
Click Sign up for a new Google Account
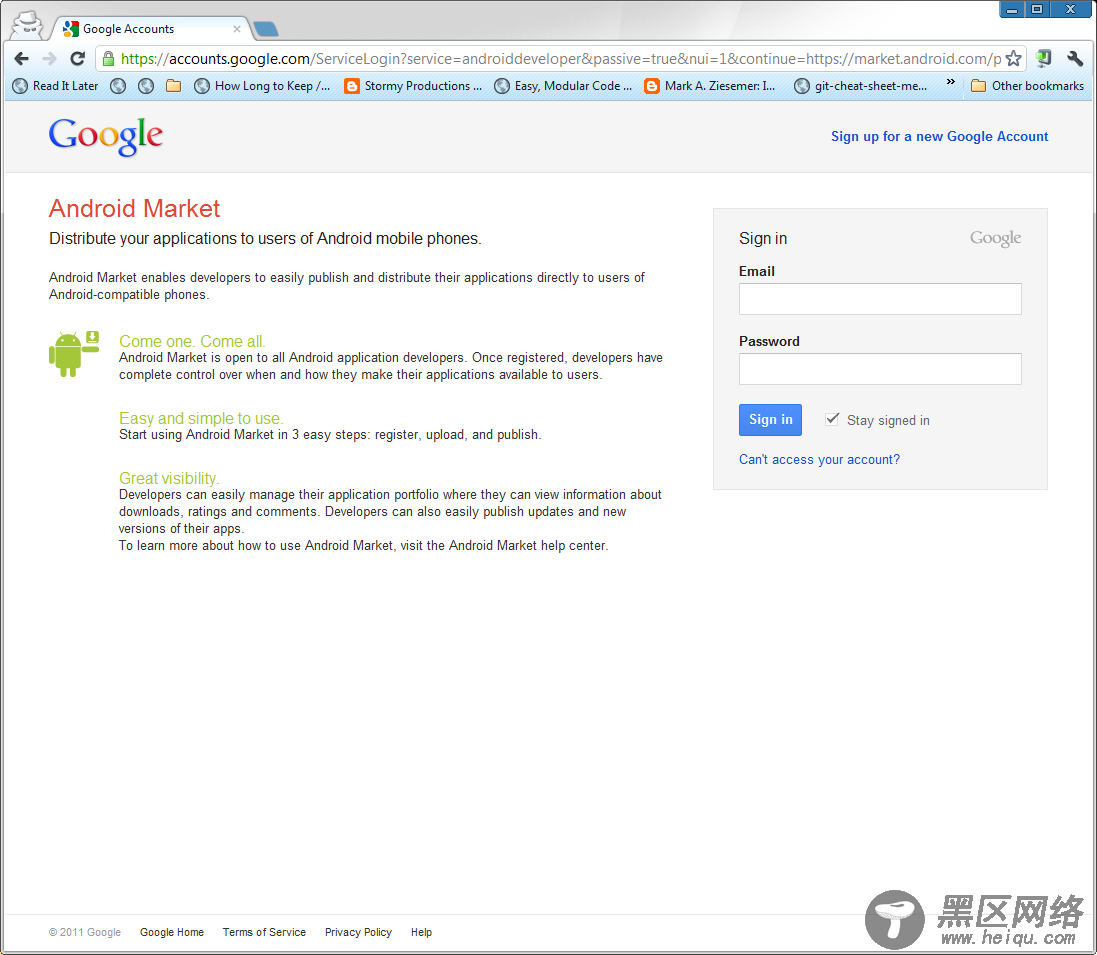pos(940,136)
